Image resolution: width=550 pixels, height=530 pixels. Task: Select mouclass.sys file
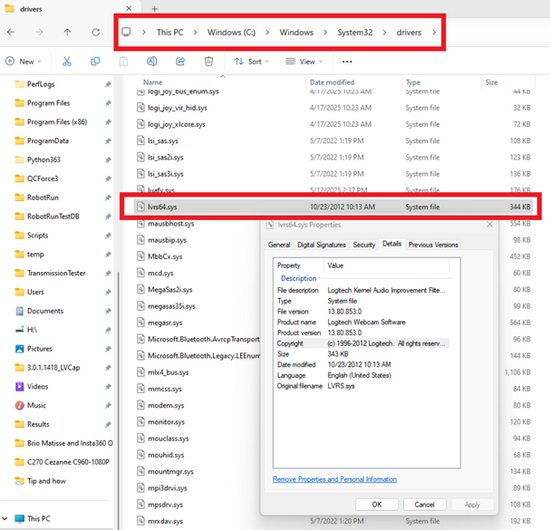(x=168, y=438)
